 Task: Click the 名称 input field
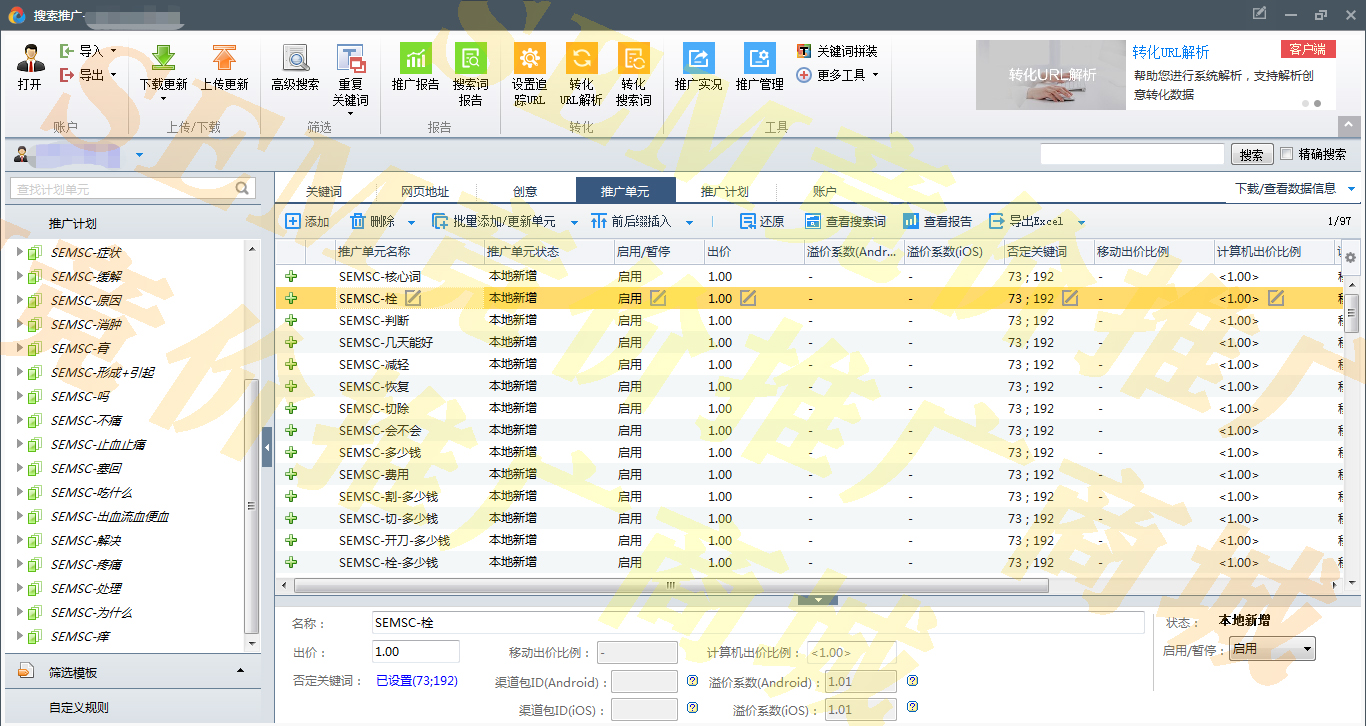click(x=757, y=623)
